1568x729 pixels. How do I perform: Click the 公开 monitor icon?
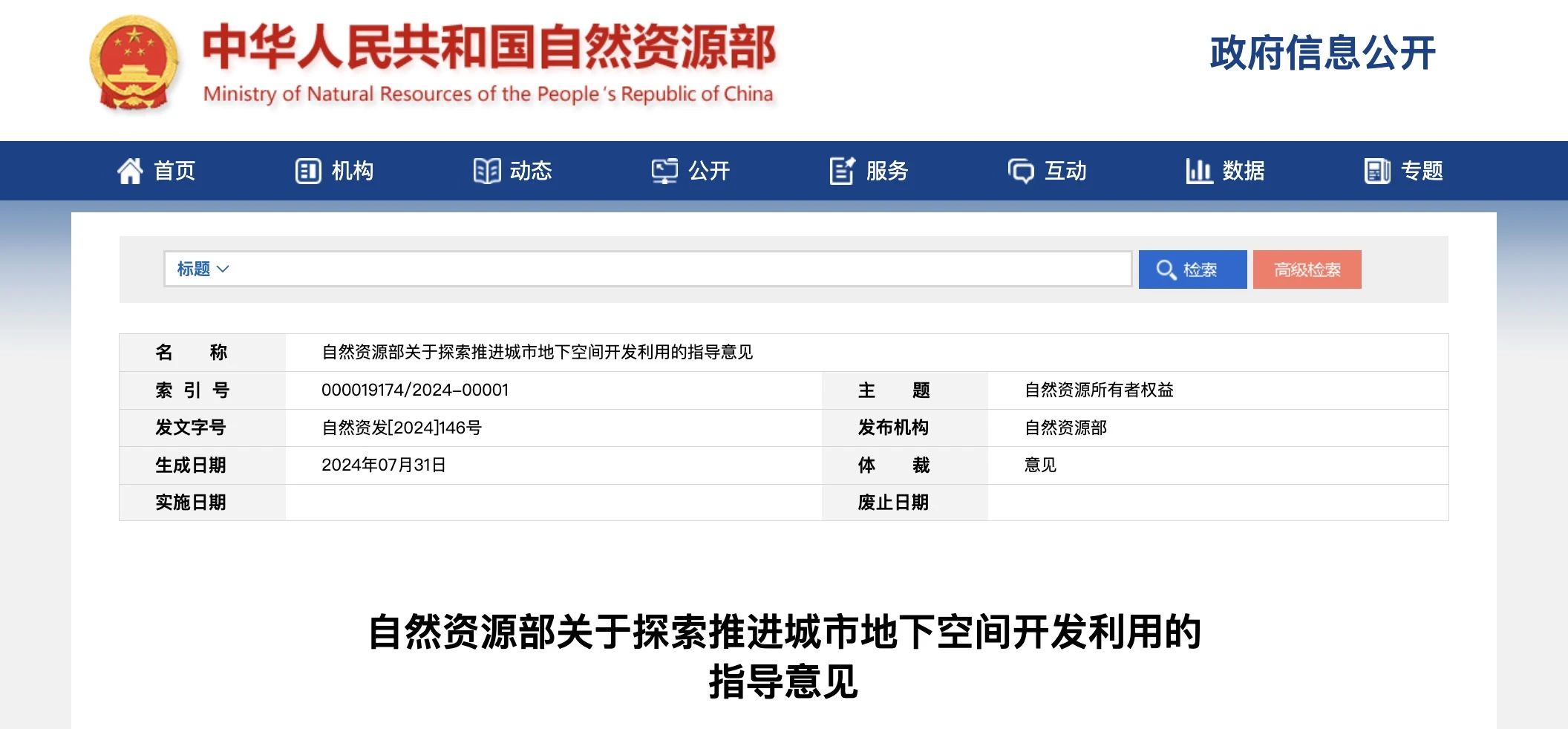(x=664, y=171)
